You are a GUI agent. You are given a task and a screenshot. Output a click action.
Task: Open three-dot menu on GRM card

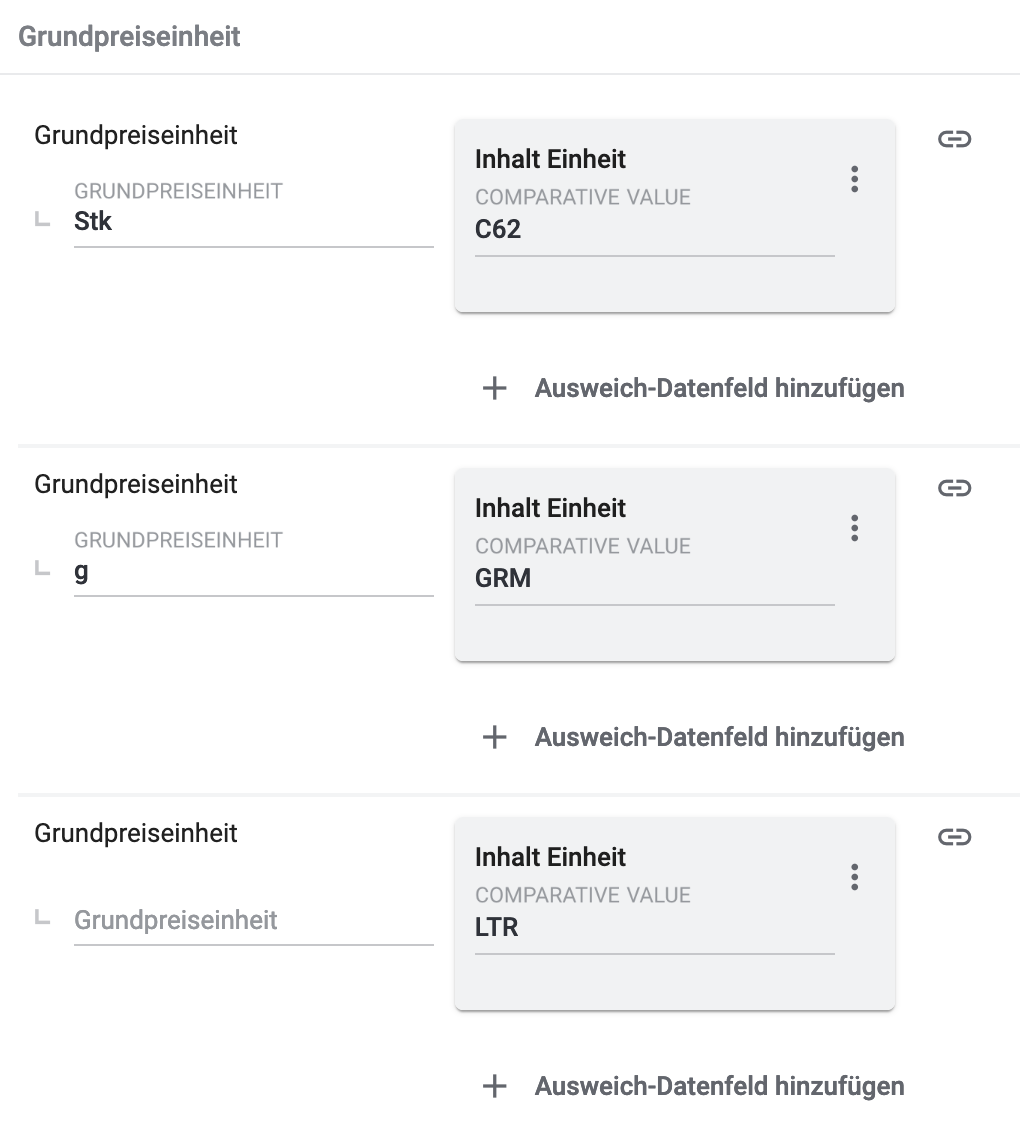pos(854,528)
